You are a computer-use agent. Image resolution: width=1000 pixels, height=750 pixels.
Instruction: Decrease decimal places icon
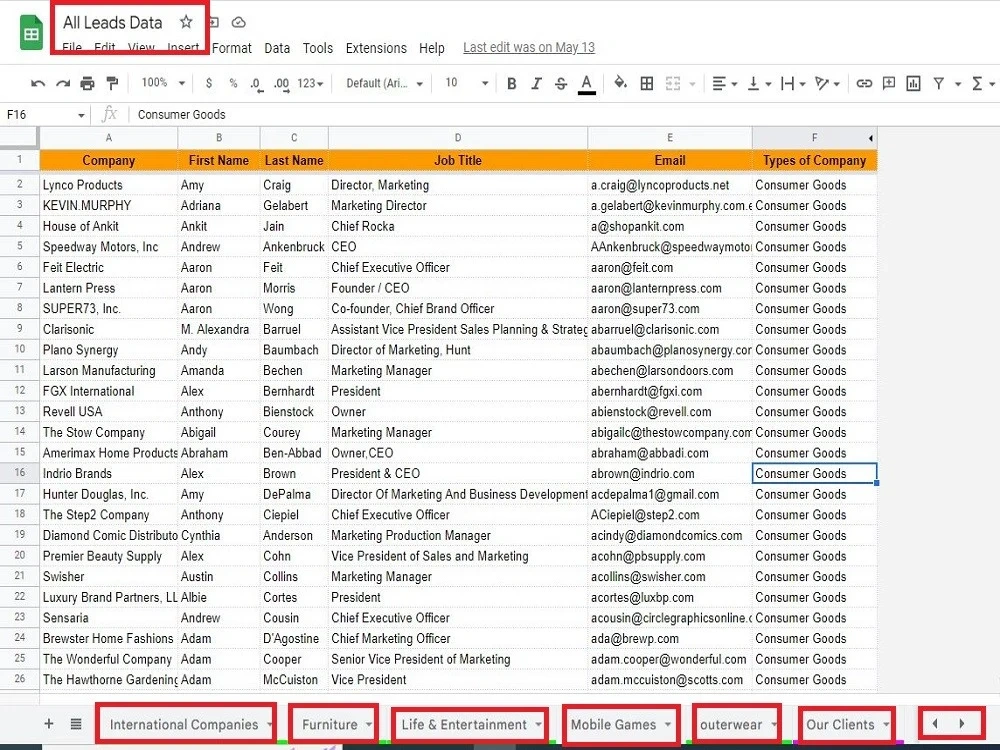tap(256, 84)
